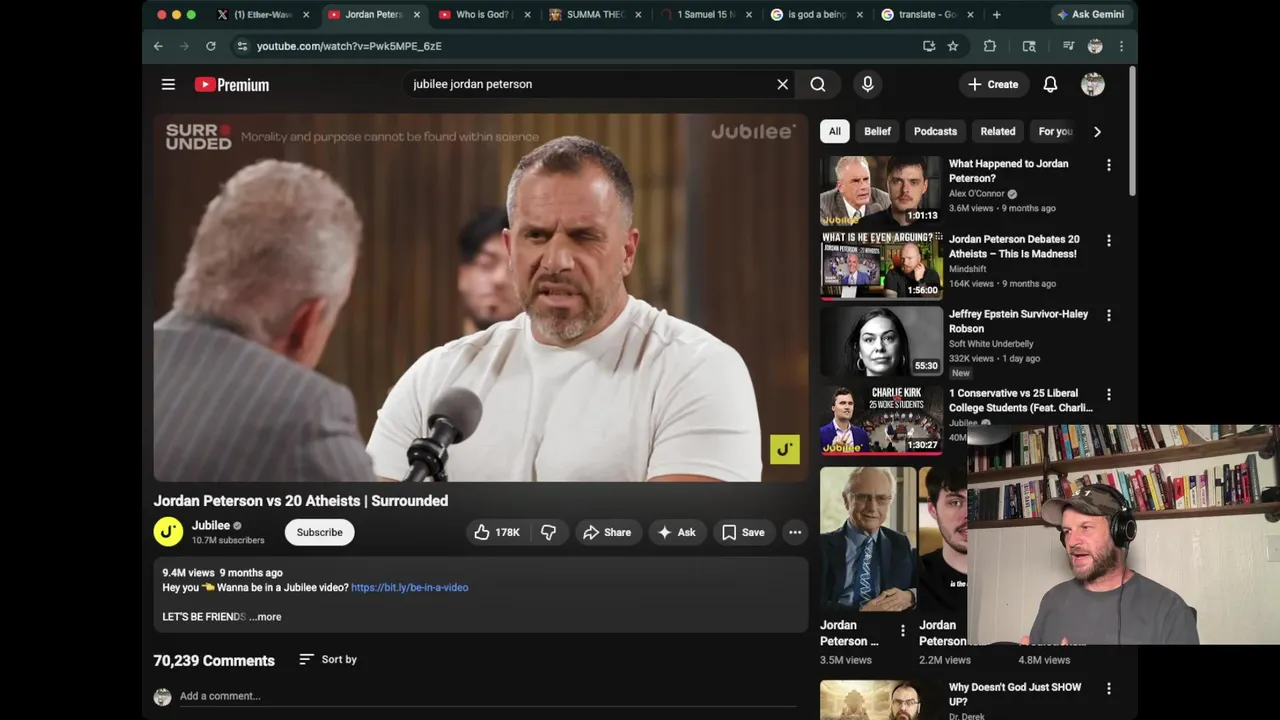This screenshot has height=720, width=1280.
Task: Clear the search box with X
Action: 783,85
